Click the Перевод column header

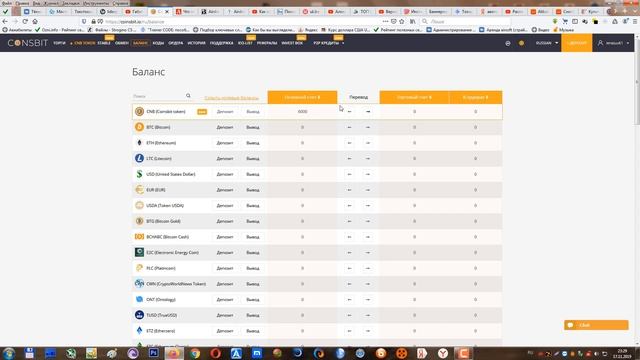[x=358, y=97]
